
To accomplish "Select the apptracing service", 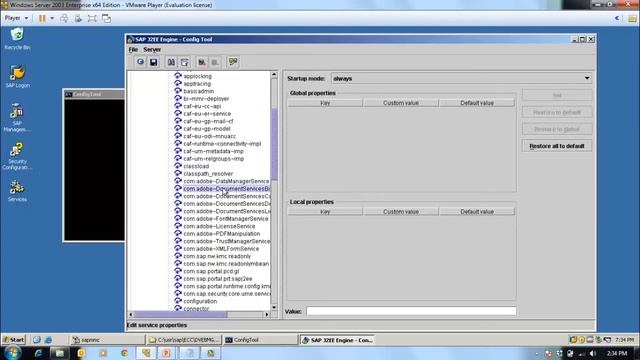I will point(197,84).
